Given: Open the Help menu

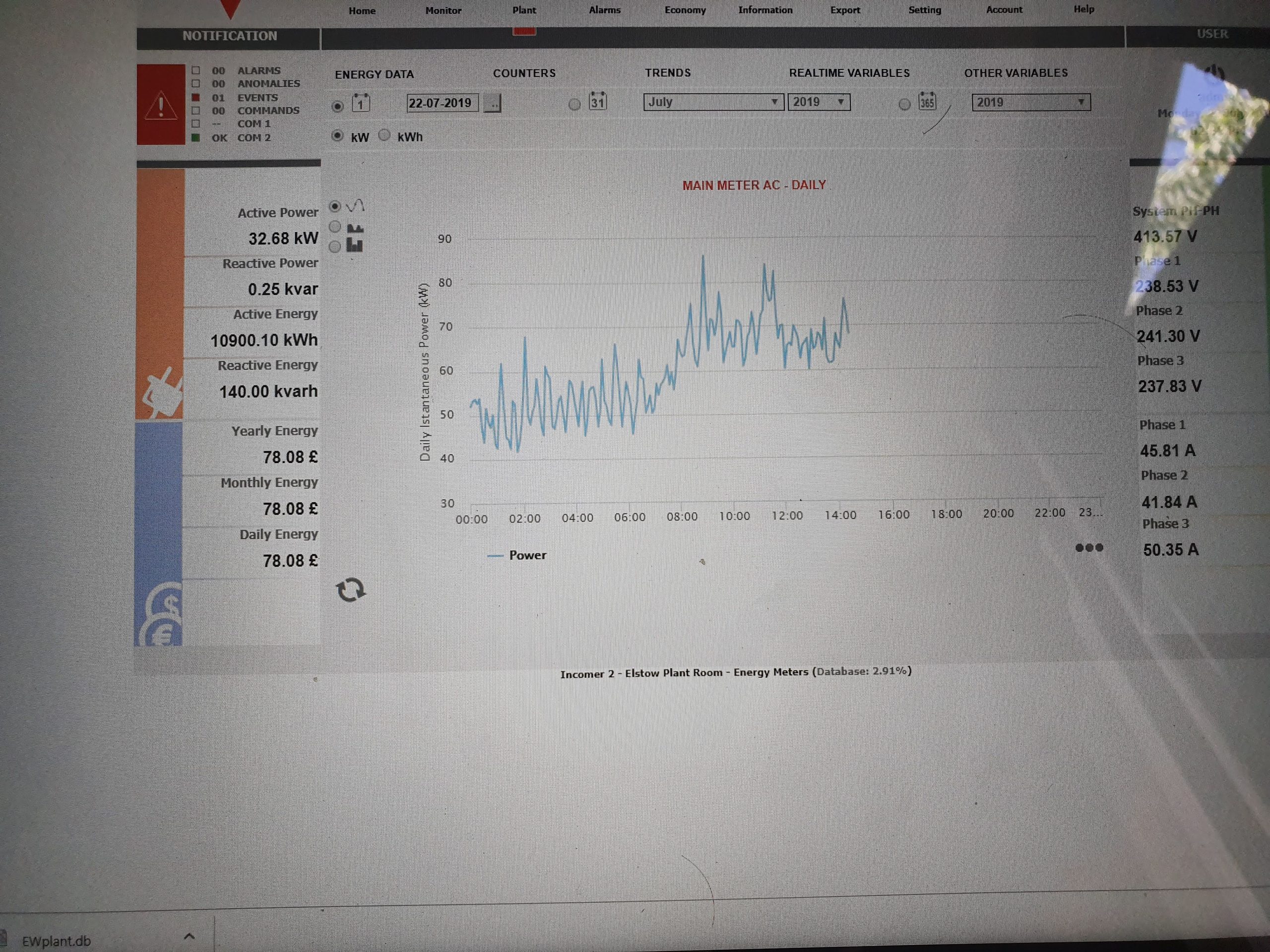Looking at the screenshot, I should (x=1084, y=8).
